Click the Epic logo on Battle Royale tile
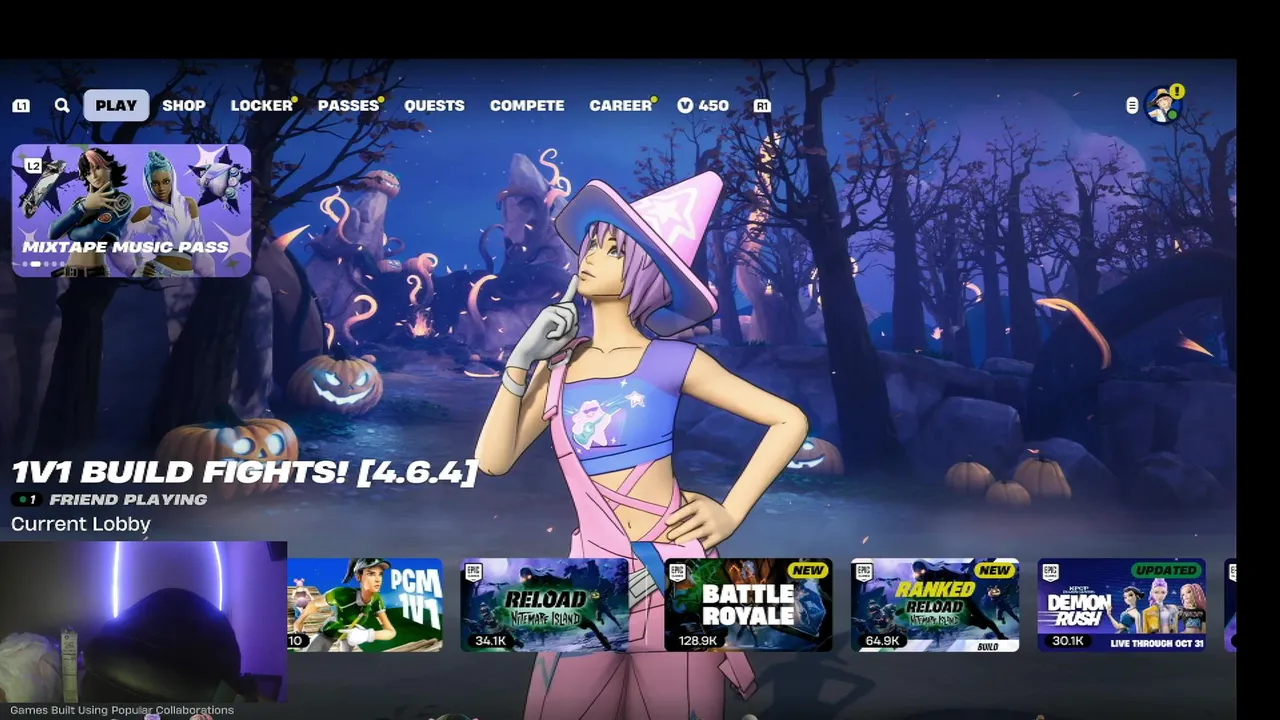This screenshot has height=720, width=1280. click(x=677, y=572)
